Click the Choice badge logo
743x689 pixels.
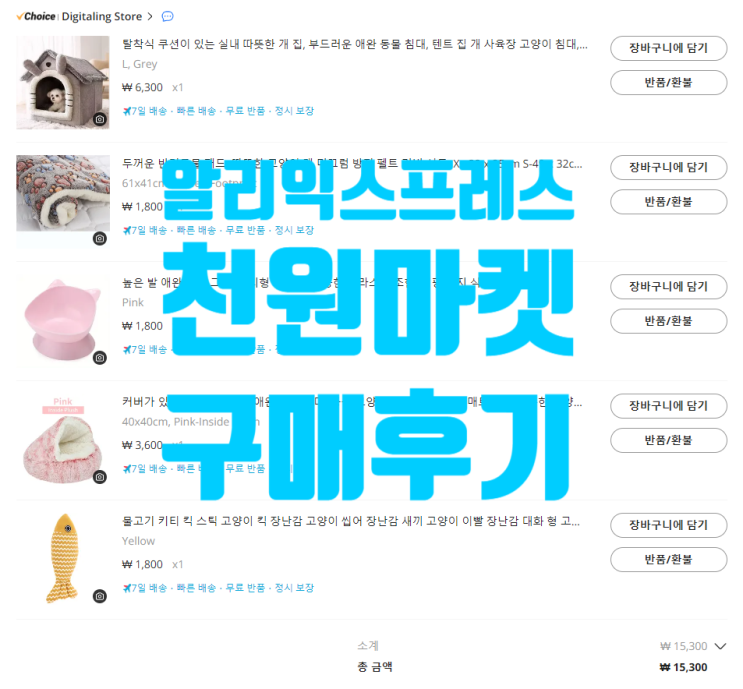pyautogui.click(x=36, y=17)
